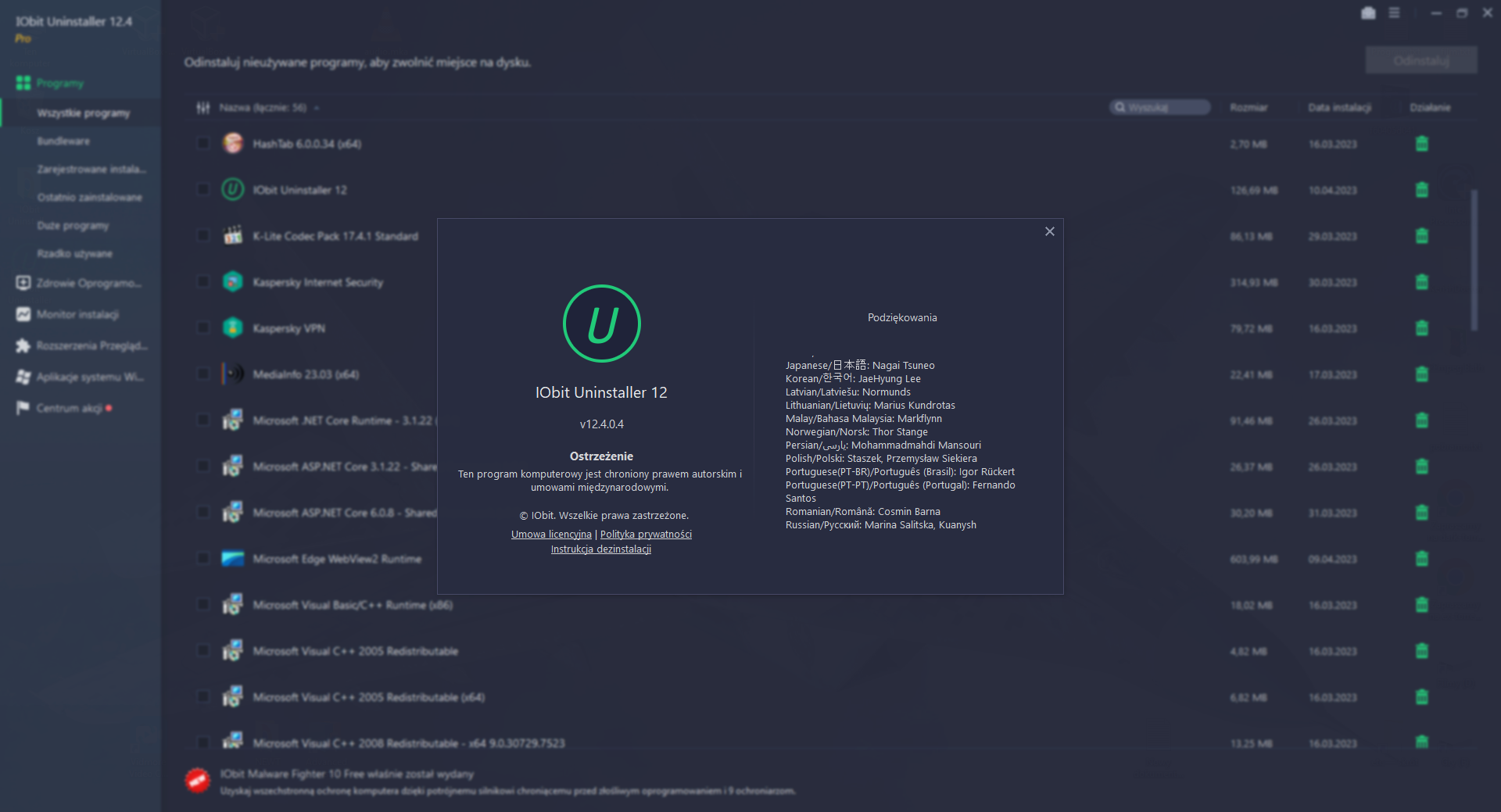Click the trash icon for Microsoft Edge WebView2
The height and width of the screenshot is (812, 1501).
[x=1422, y=559]
